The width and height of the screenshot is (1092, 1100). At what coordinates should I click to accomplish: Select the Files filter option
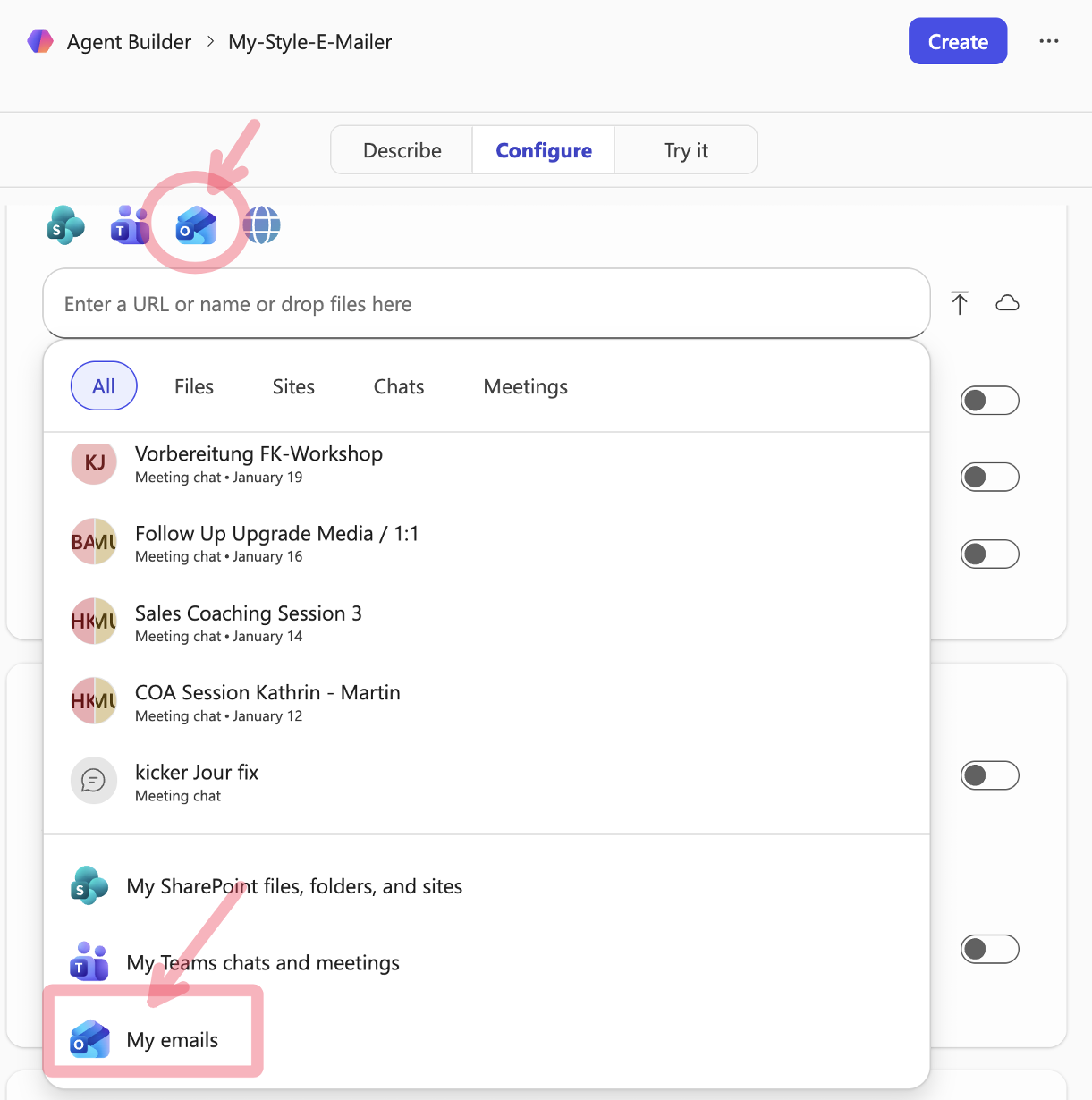193,386
